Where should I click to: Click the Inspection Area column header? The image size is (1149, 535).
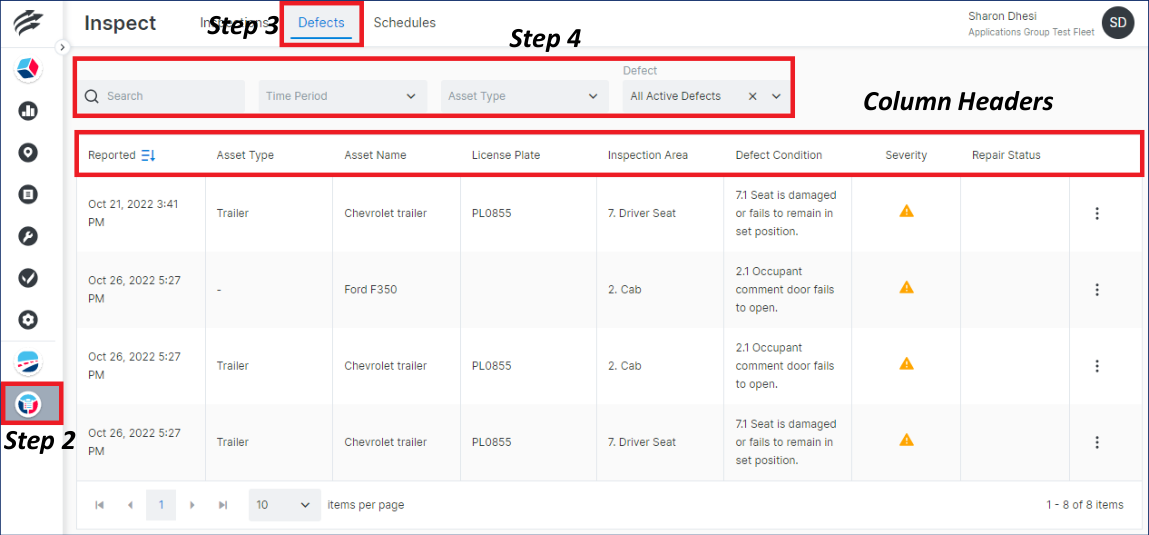648,155
